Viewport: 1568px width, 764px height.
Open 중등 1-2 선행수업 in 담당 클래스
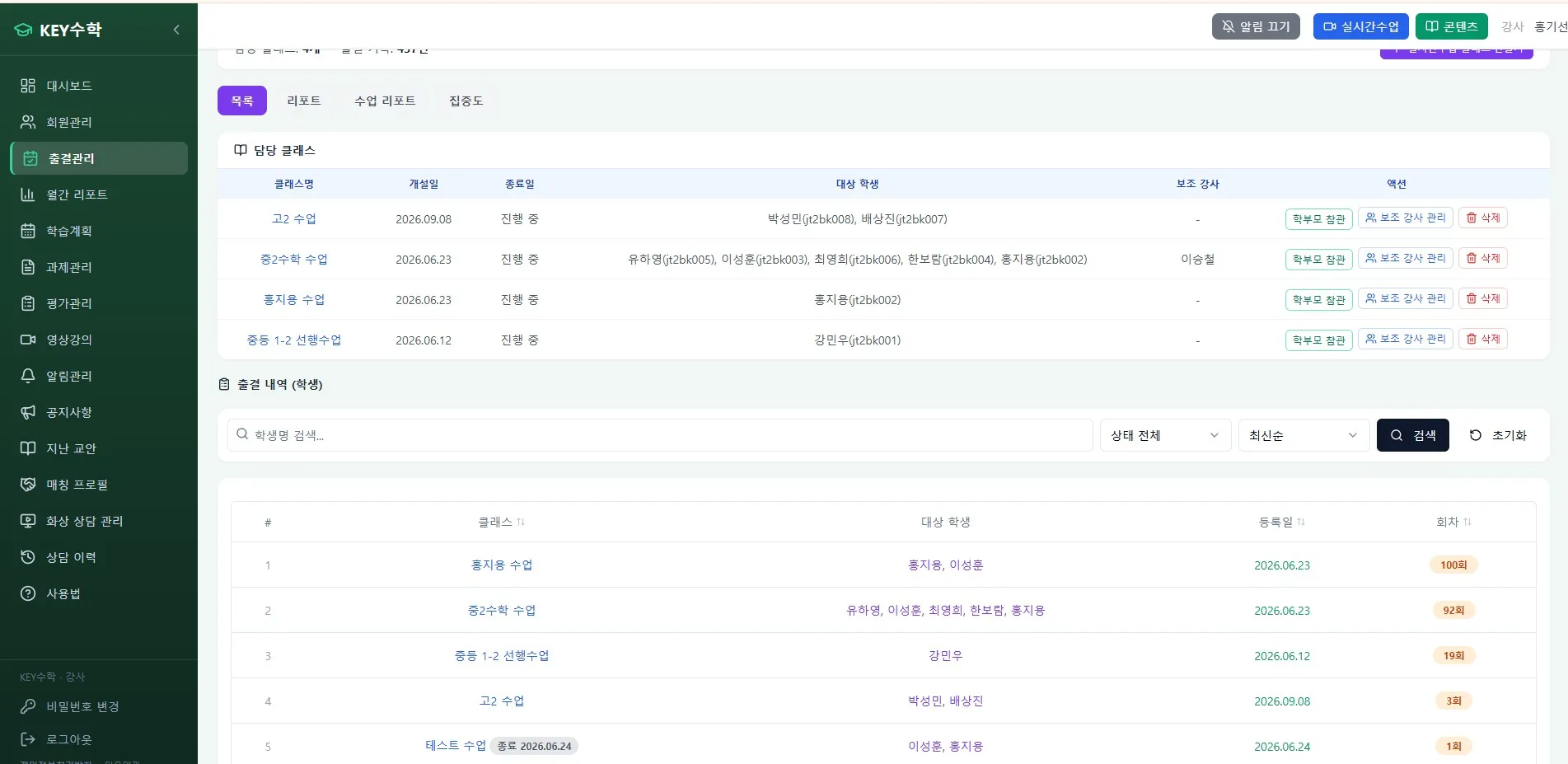coord(294,340)
